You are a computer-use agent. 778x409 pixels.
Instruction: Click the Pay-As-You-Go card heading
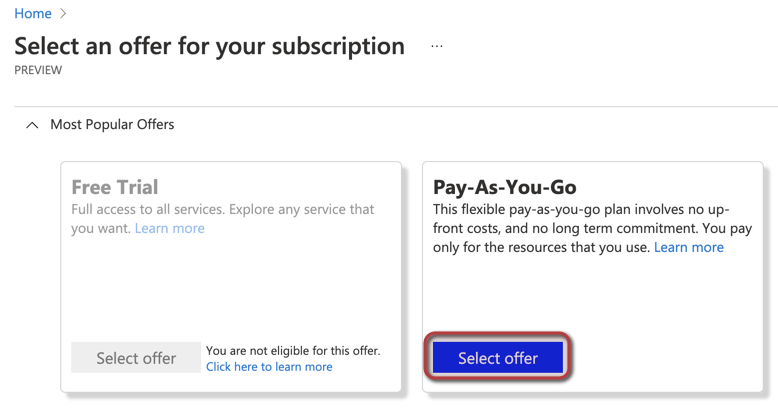[504, 187]
